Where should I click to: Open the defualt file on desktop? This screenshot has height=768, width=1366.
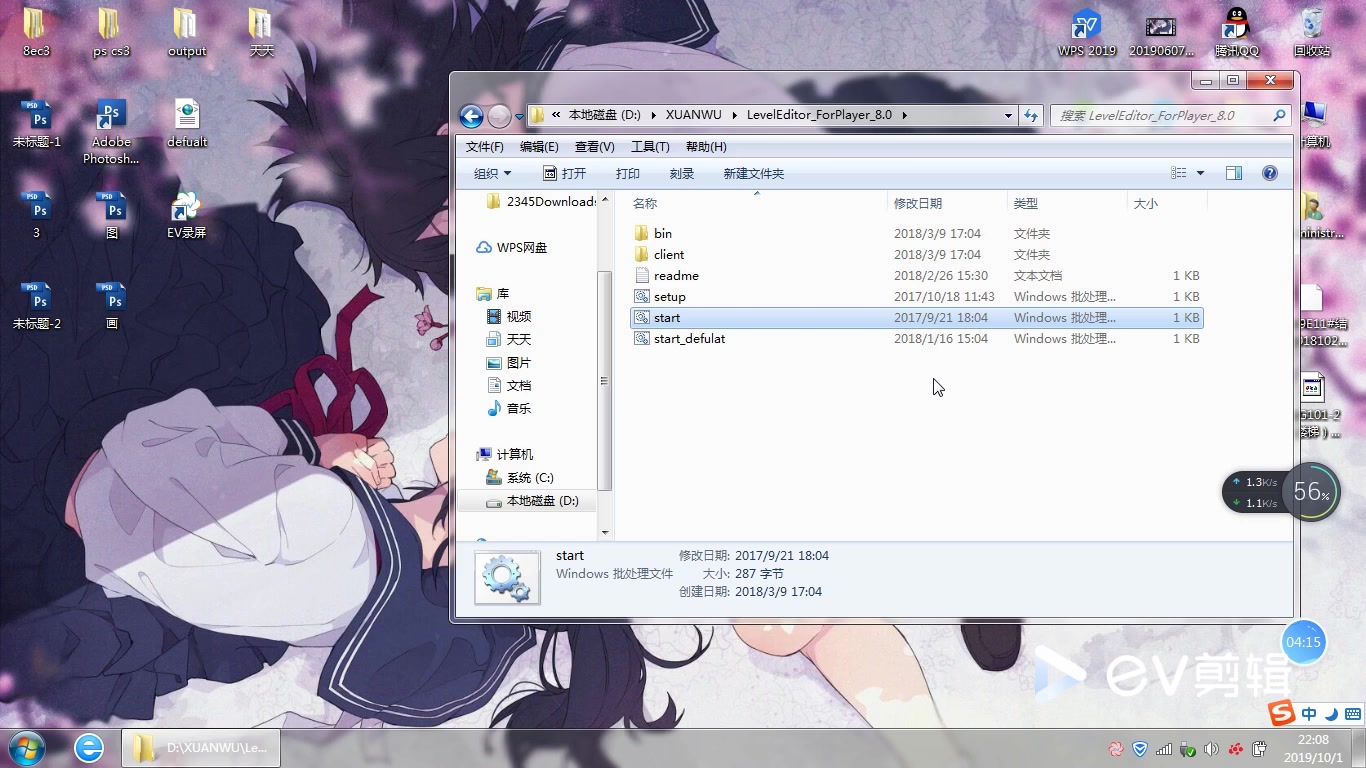[187, 124]
